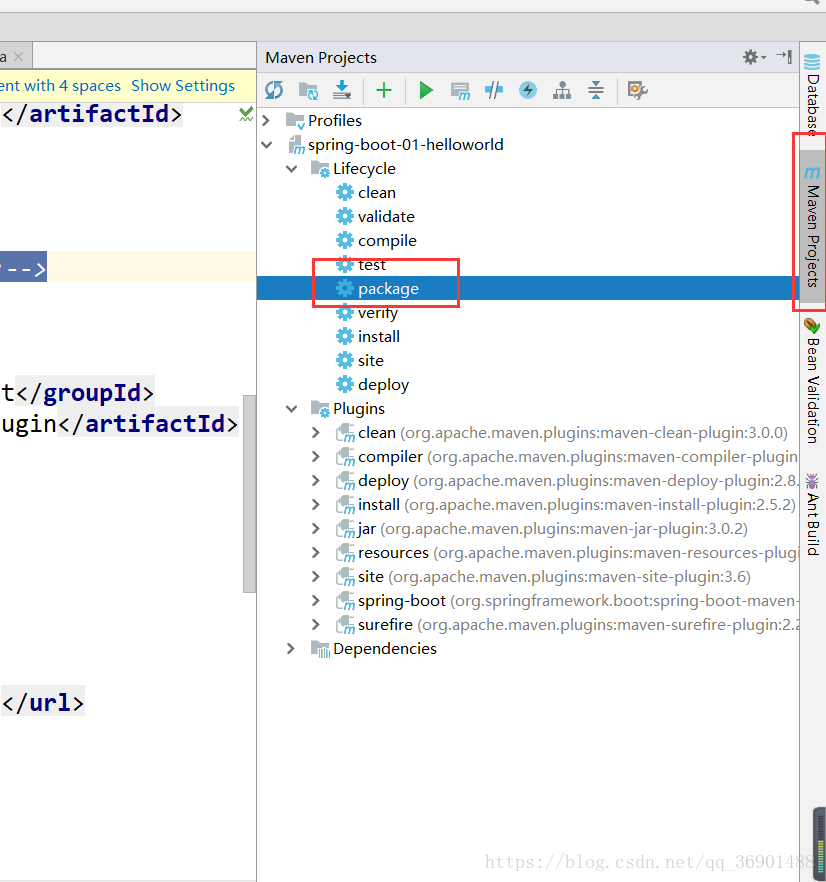Open Maven settings wrench icon

(x=638, y=90)
